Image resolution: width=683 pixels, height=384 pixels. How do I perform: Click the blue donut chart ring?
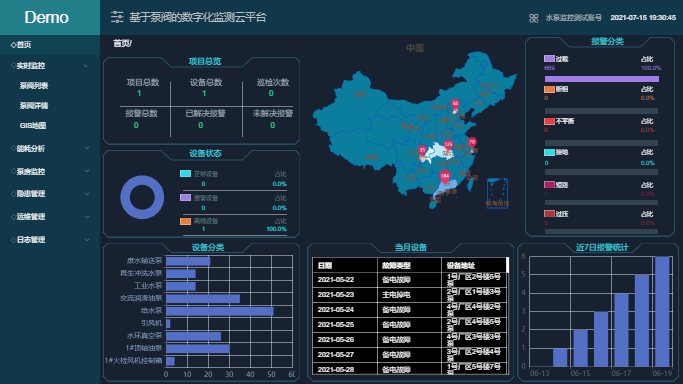(x=142, y=197)
